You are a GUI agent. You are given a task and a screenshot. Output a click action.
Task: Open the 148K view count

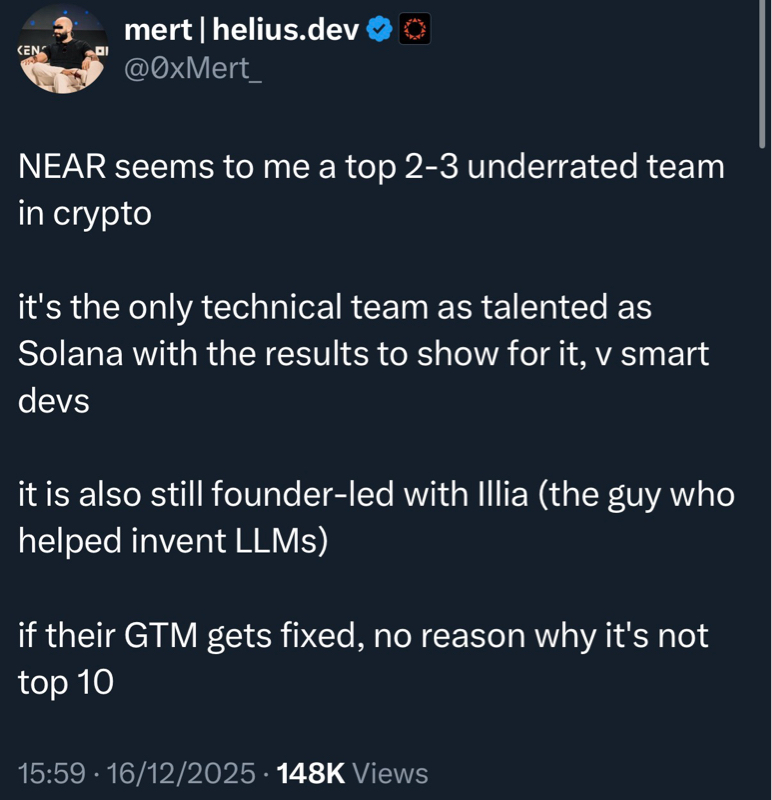click(x=309, y=773)
